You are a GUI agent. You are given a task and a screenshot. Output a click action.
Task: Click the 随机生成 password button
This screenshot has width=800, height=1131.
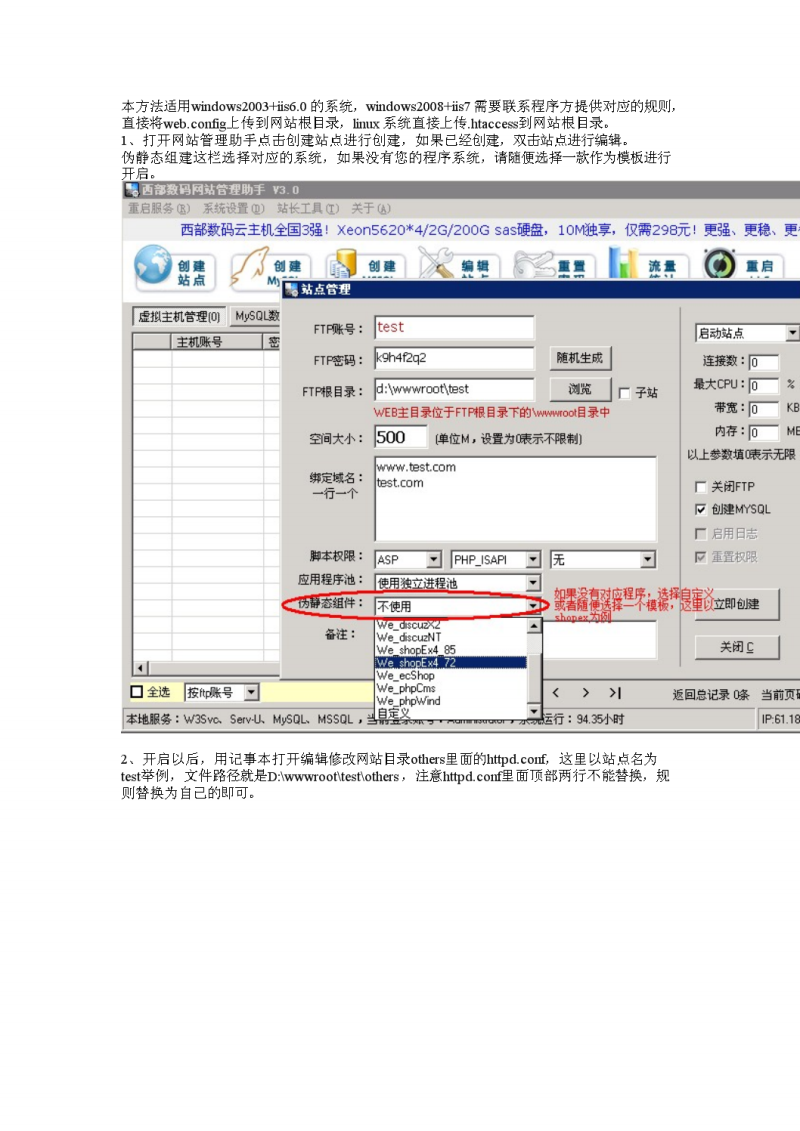pos(580,358)
